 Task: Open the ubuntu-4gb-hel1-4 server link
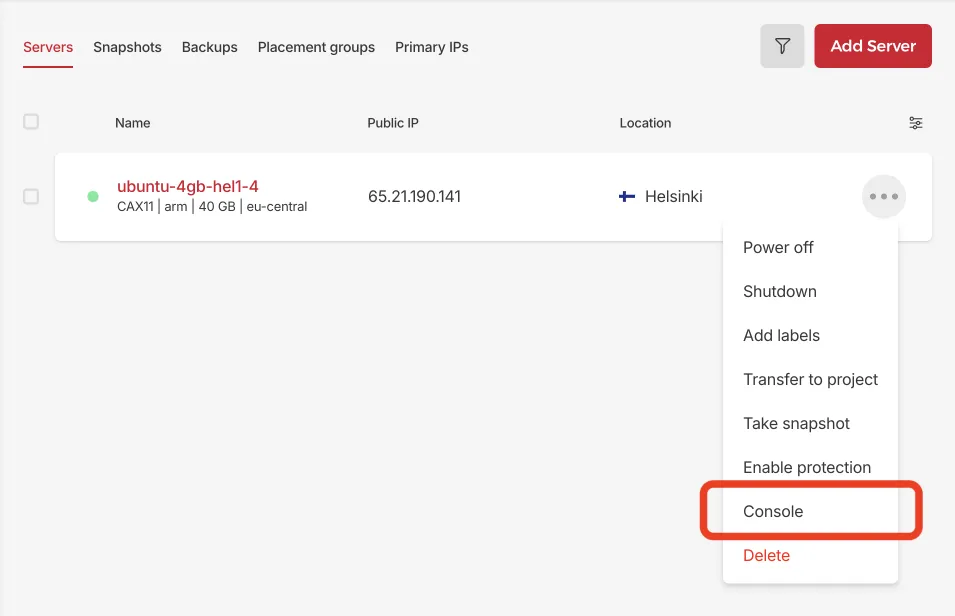tap(188, 186)
